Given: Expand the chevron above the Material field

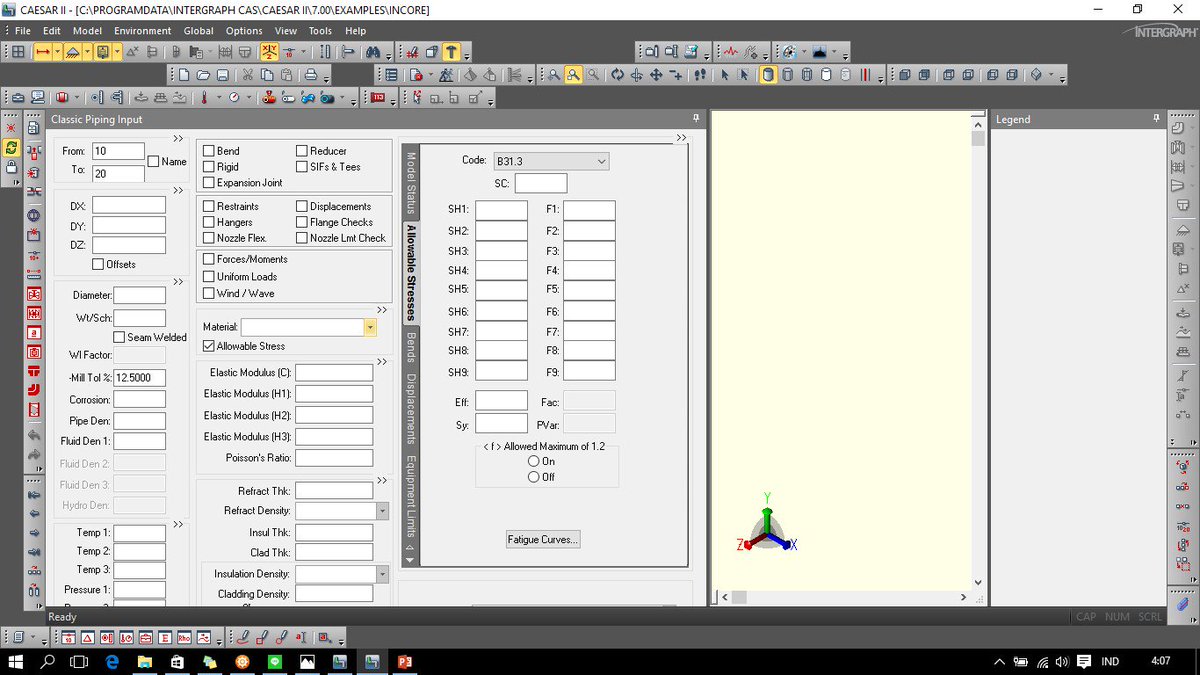Looking at the screenshot, I should (381, 309).
